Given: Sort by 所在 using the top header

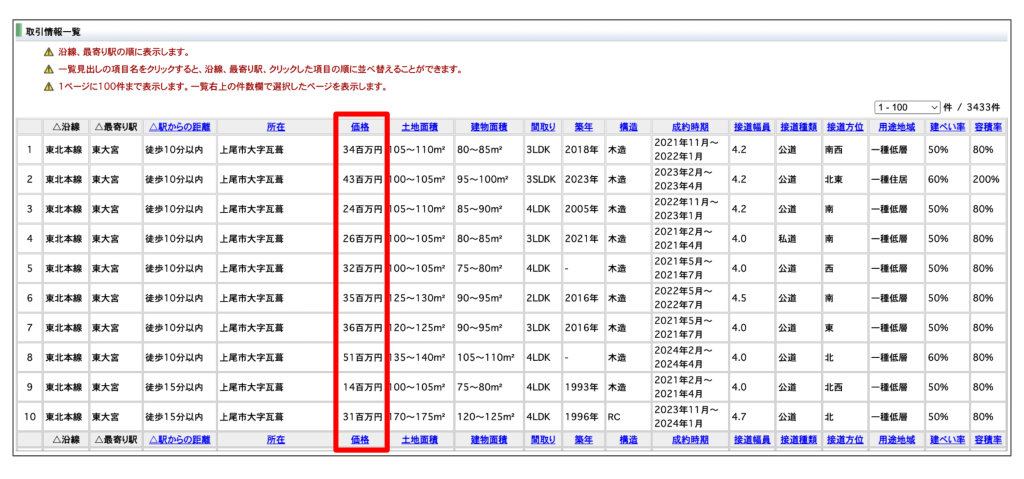Looking at the screenshot, I should pos(276,127).
